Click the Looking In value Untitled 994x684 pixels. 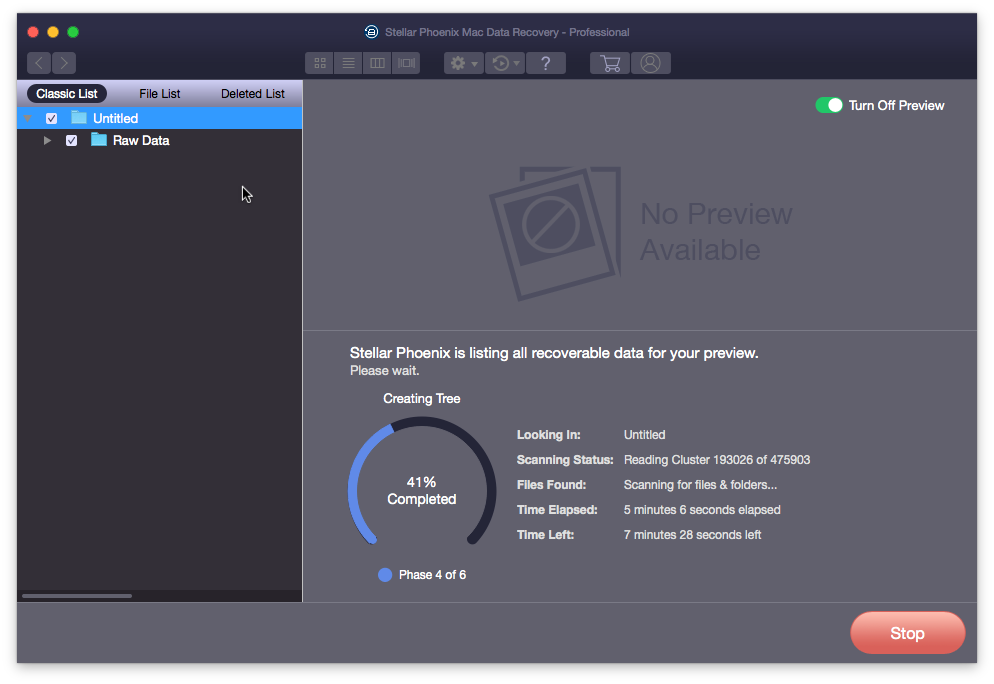click(645, 435)
